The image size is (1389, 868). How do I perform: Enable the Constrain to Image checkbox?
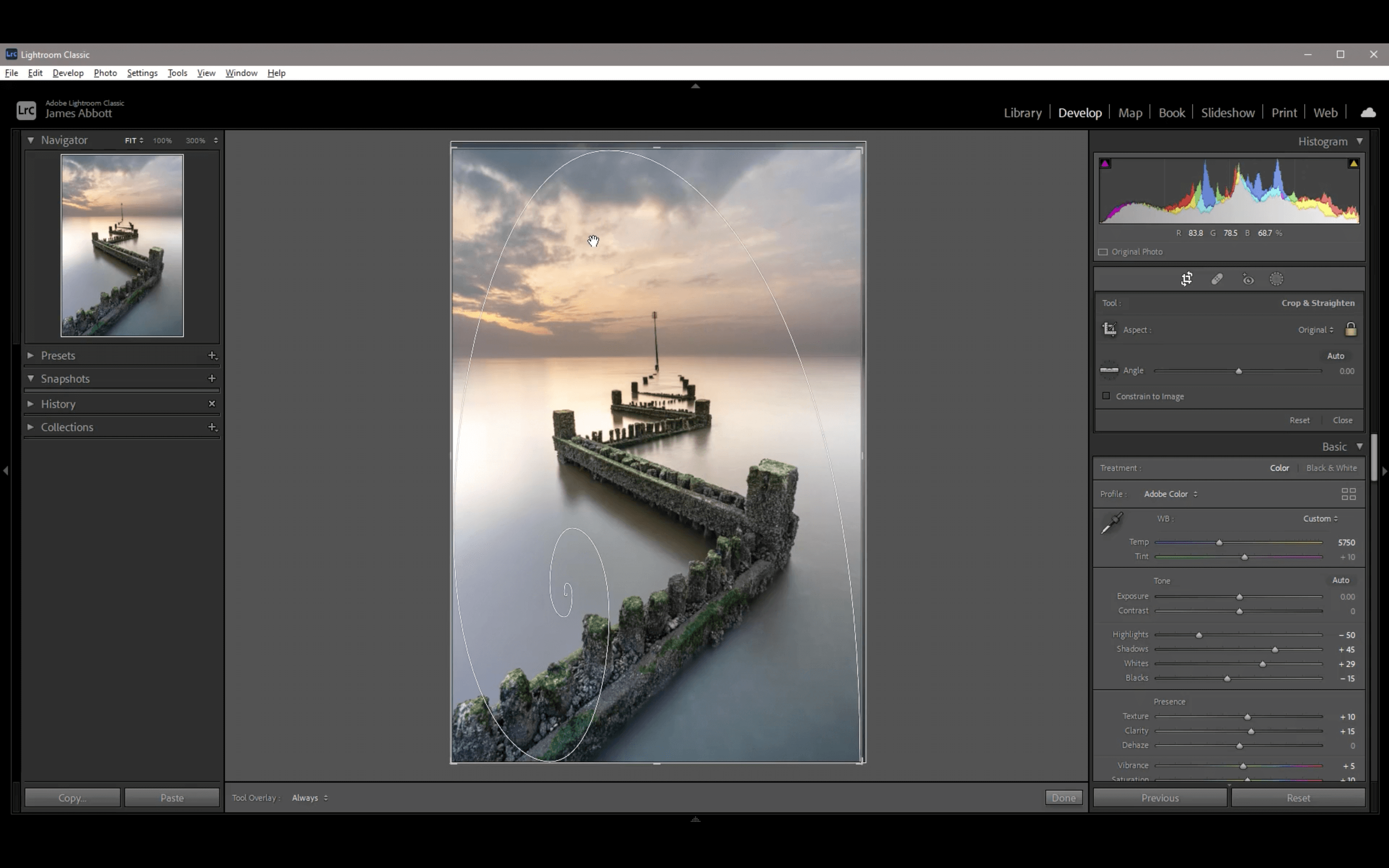point(1105,396)
